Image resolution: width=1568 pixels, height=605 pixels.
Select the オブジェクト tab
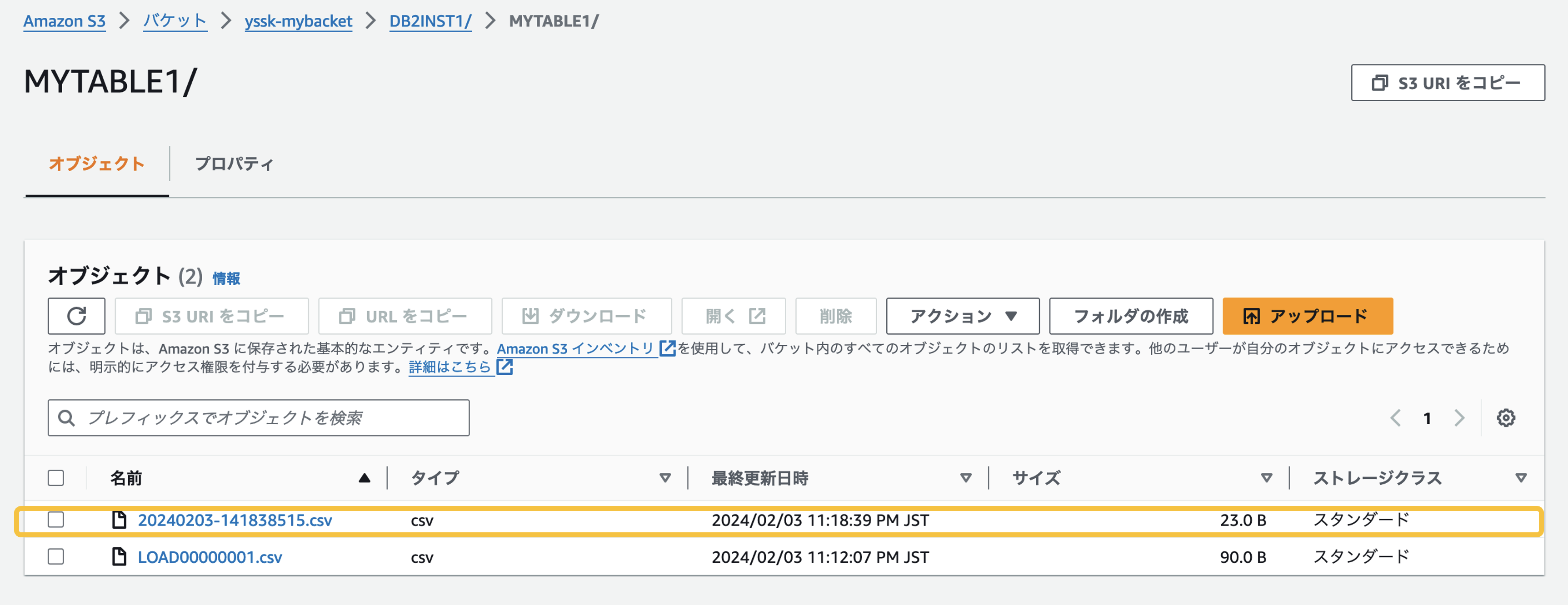click(x=96, y=164)
